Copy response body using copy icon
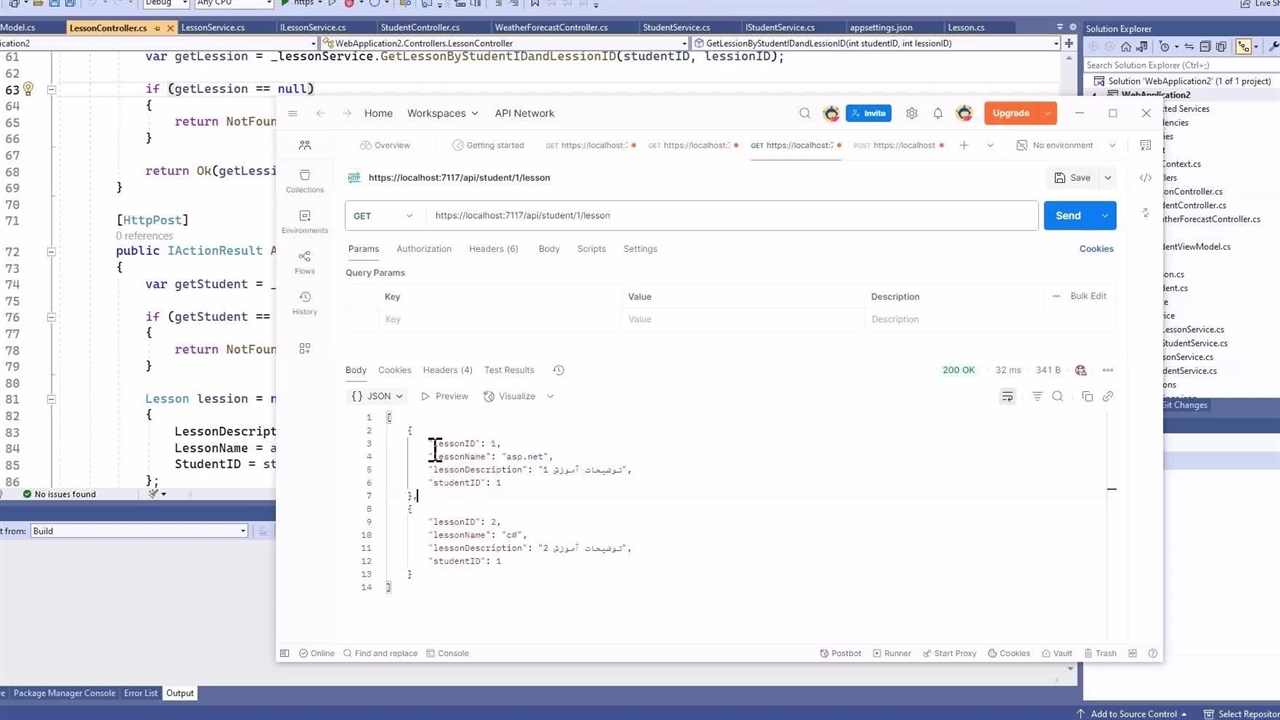Image resolution: width=1280 pixels, height=720 pixels. (x=1087, y=397)
